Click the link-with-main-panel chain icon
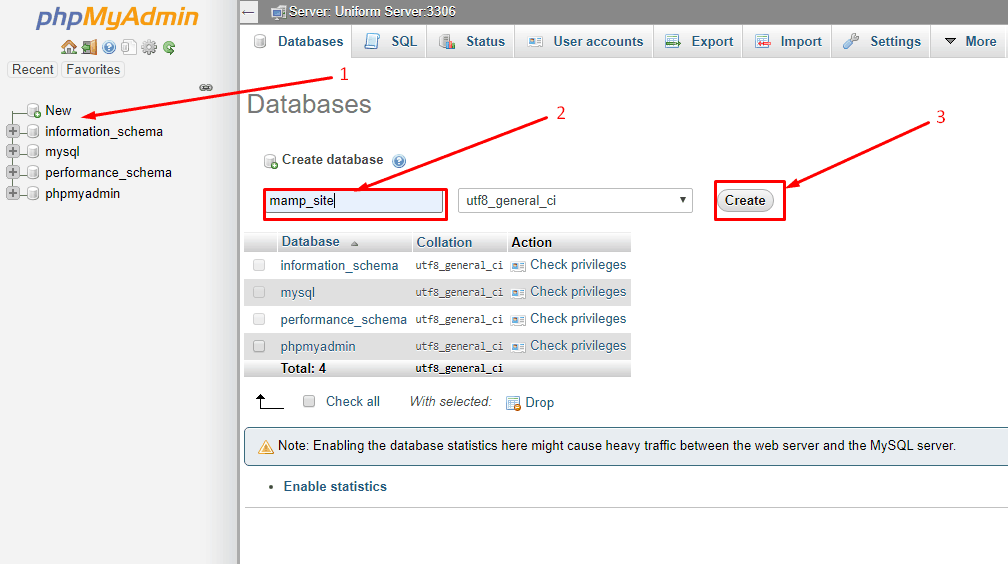The height and width of the screenshot is (564, 1008). click(206, 87)
